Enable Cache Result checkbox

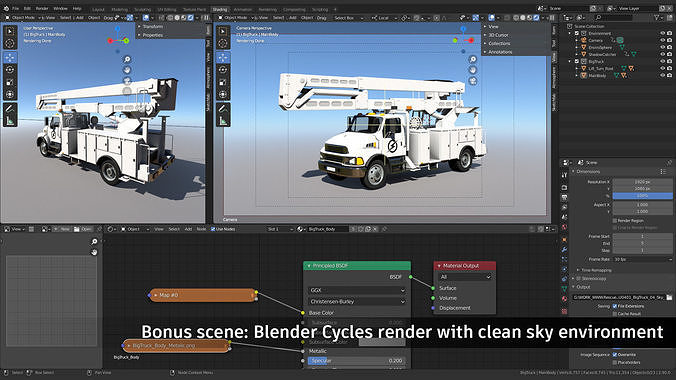(x=615, y=314)
